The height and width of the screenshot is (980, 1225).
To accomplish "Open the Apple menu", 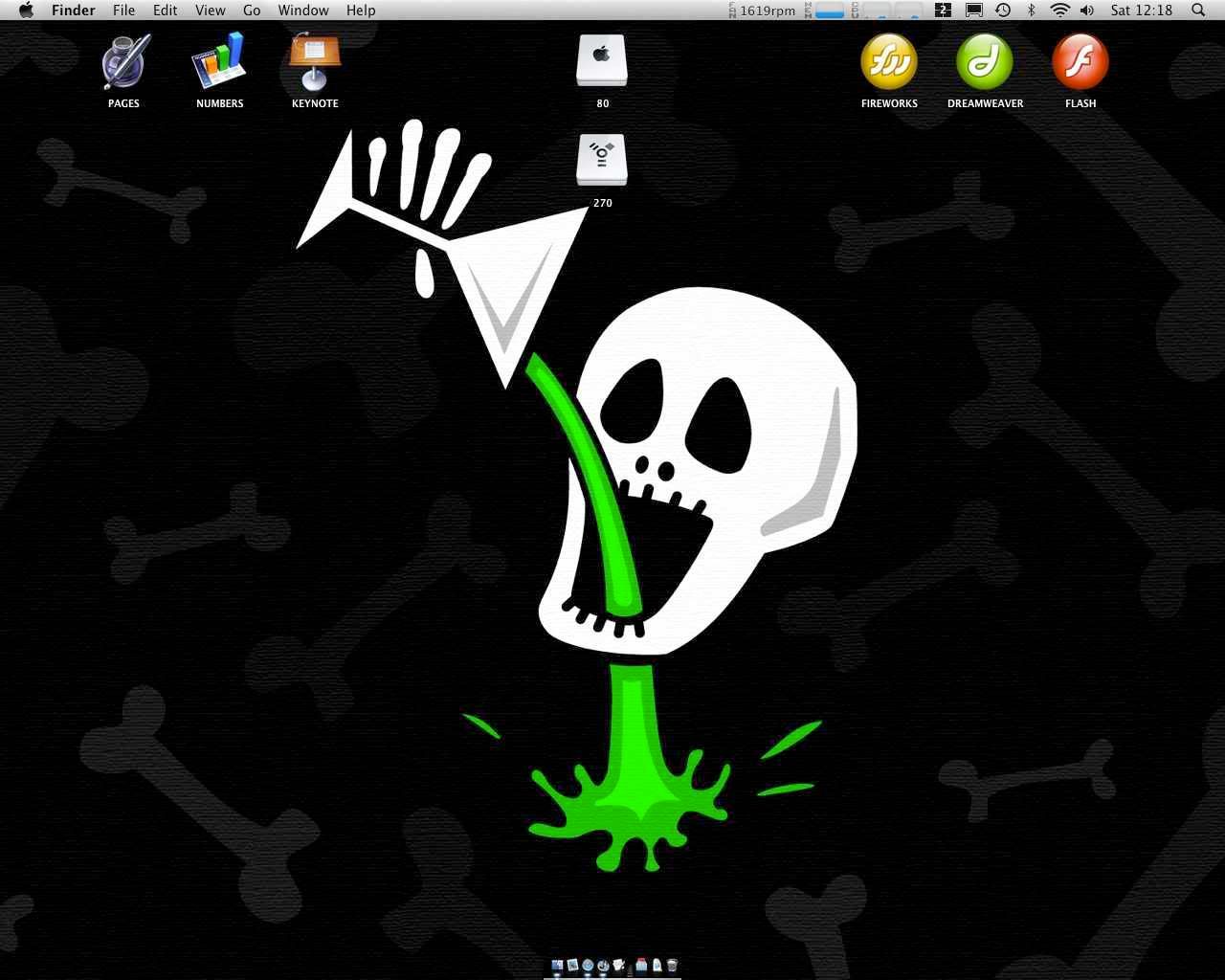I will (x=26, y=11).
